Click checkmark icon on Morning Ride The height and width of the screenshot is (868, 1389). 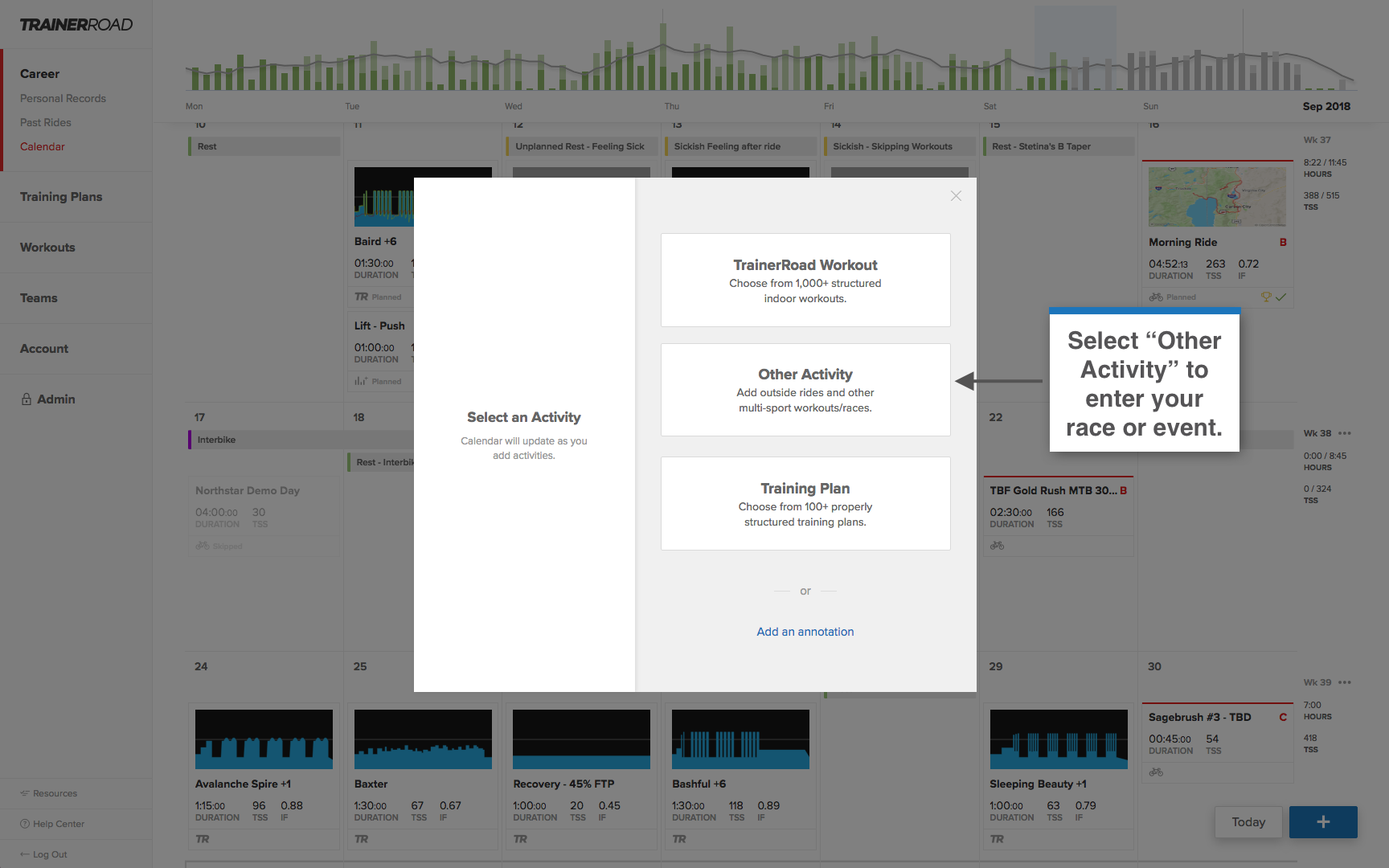(x=1280, y=297)
